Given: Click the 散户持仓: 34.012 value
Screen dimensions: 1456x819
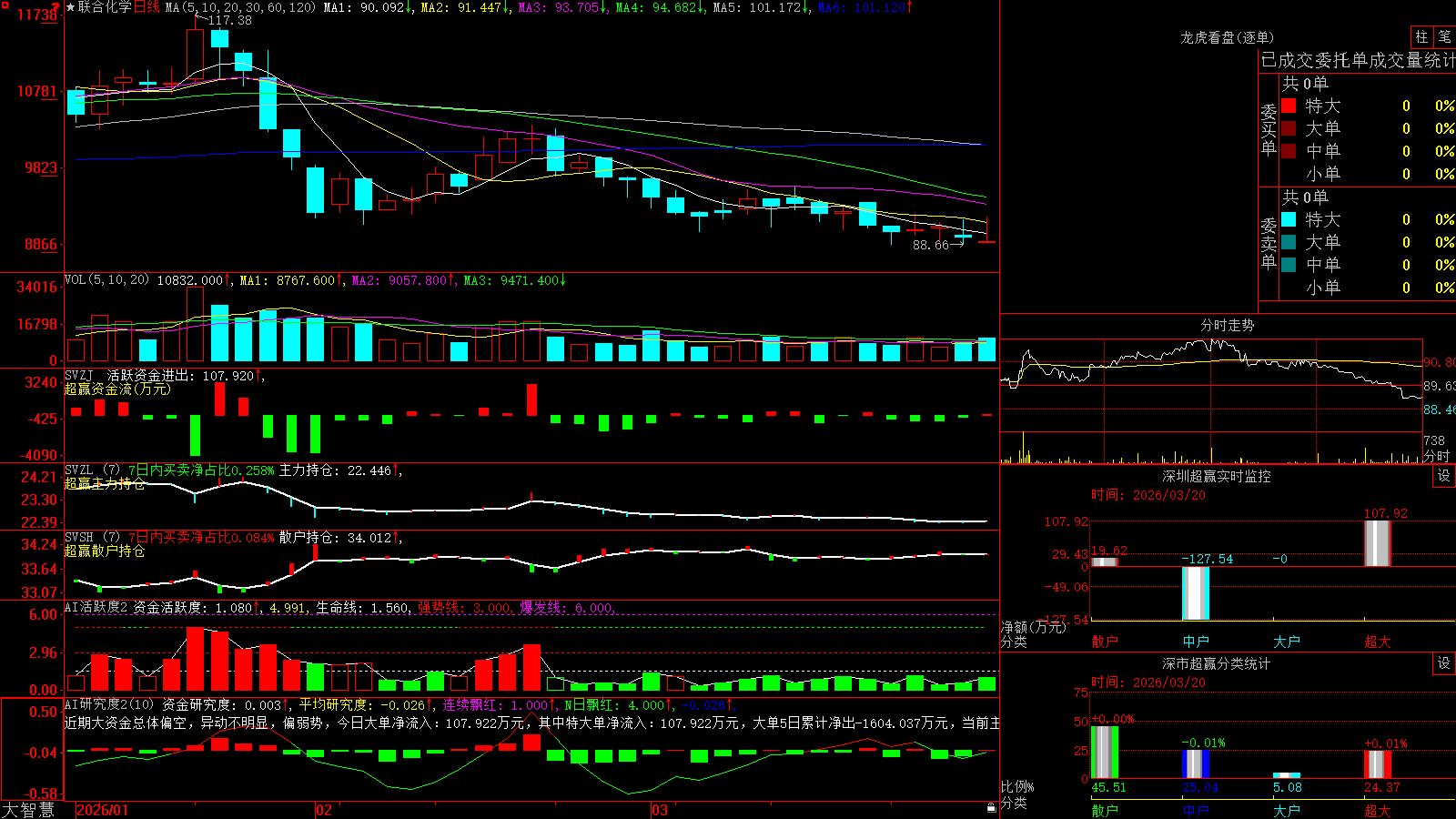Looking at the screenshot, I should (340, 538).
